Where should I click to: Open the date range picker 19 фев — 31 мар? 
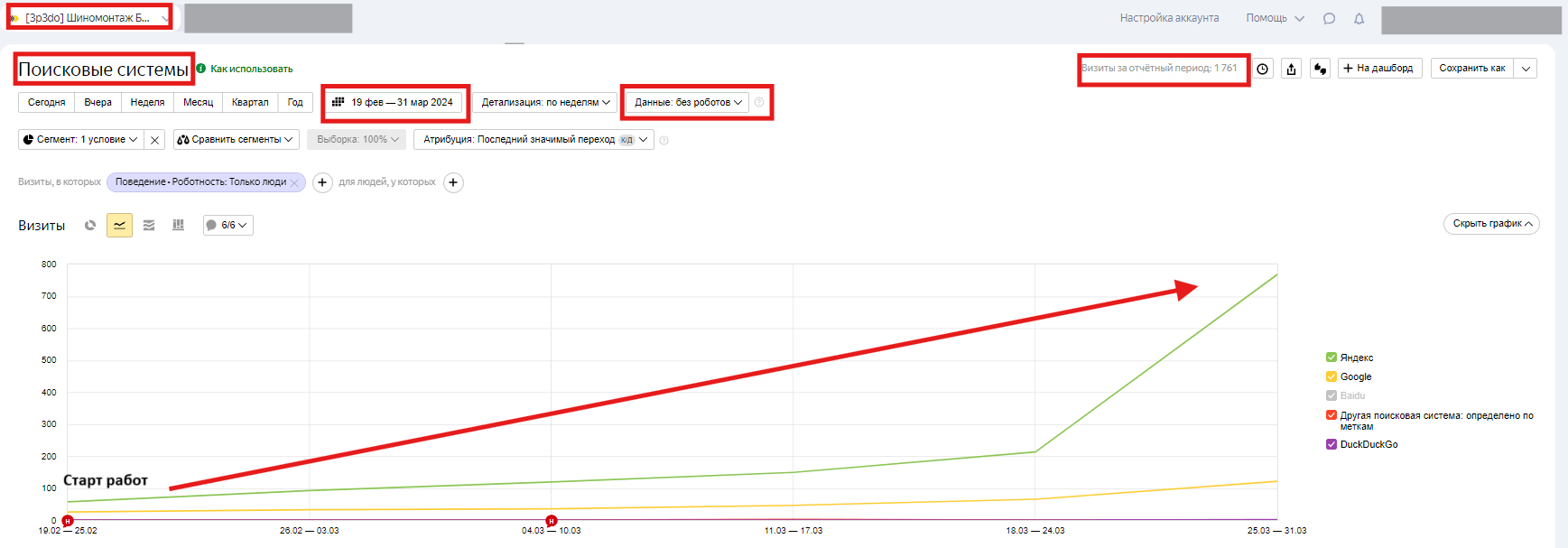click(394, 103)
